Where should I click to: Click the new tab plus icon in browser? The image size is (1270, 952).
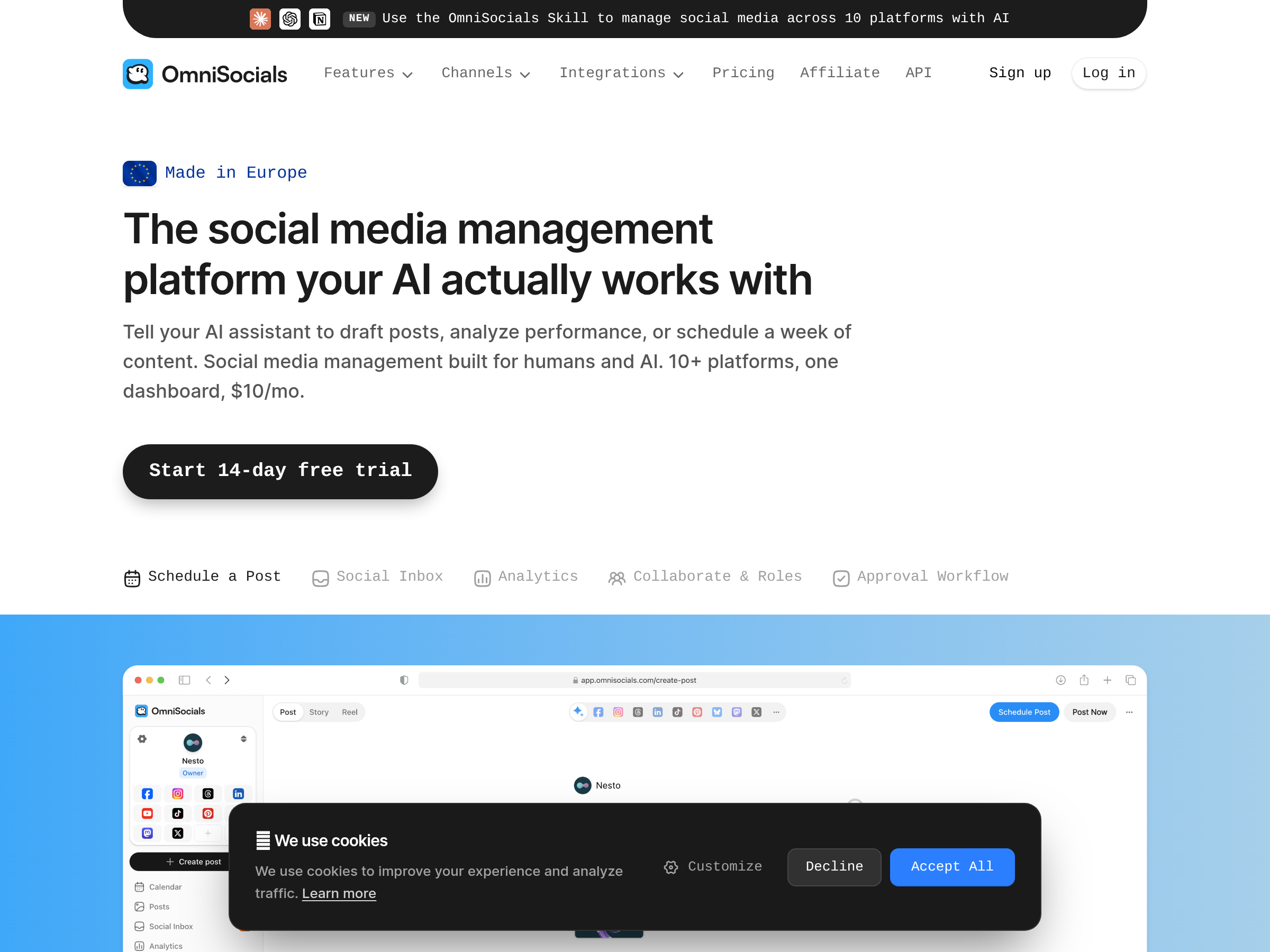point(1108,680)
